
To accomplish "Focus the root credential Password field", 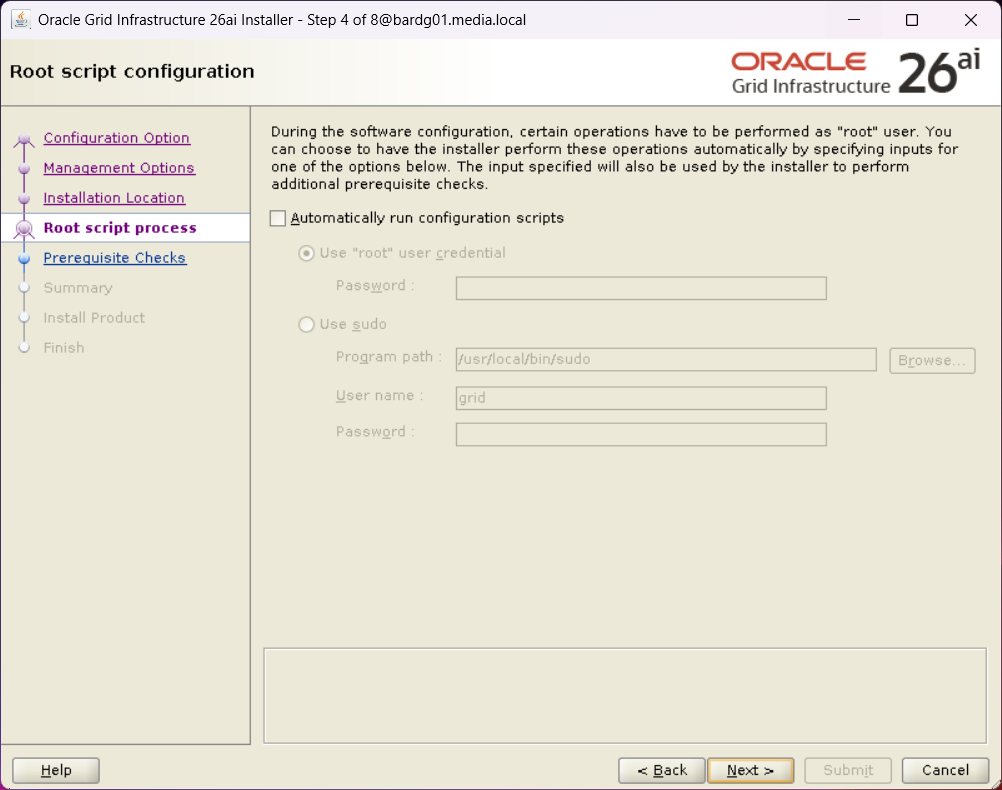I will pos(641,288).
